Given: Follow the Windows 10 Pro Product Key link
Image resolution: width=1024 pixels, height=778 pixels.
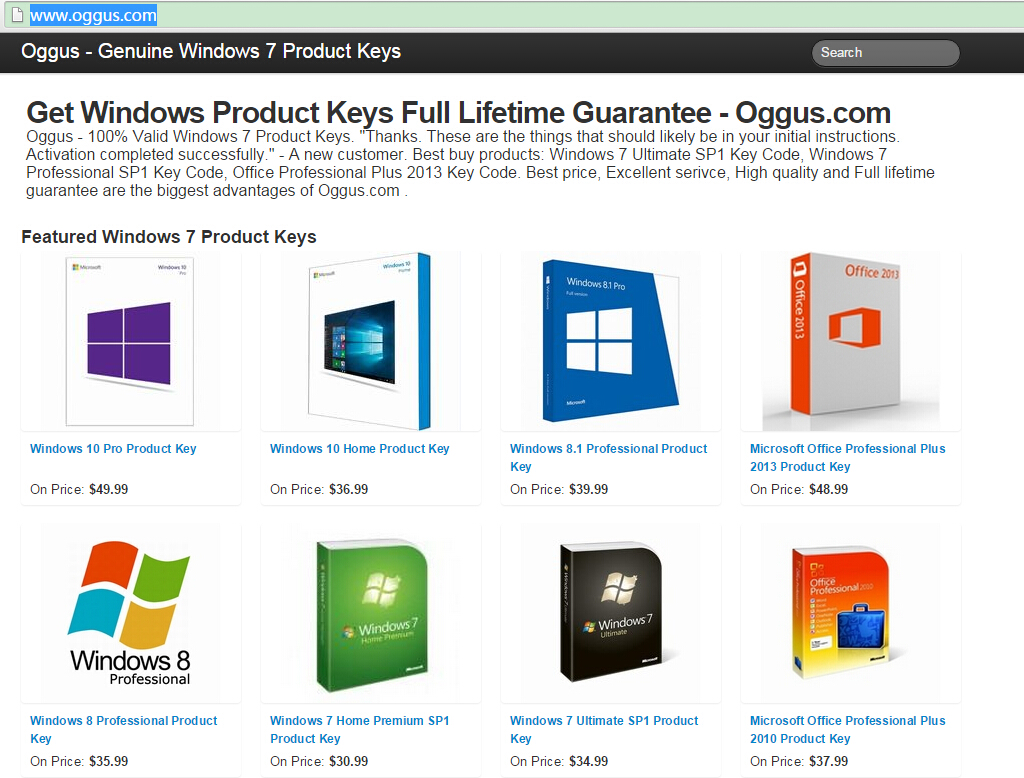Looking at the screenshot, I should pyautogui.click(x=113, y=449).
